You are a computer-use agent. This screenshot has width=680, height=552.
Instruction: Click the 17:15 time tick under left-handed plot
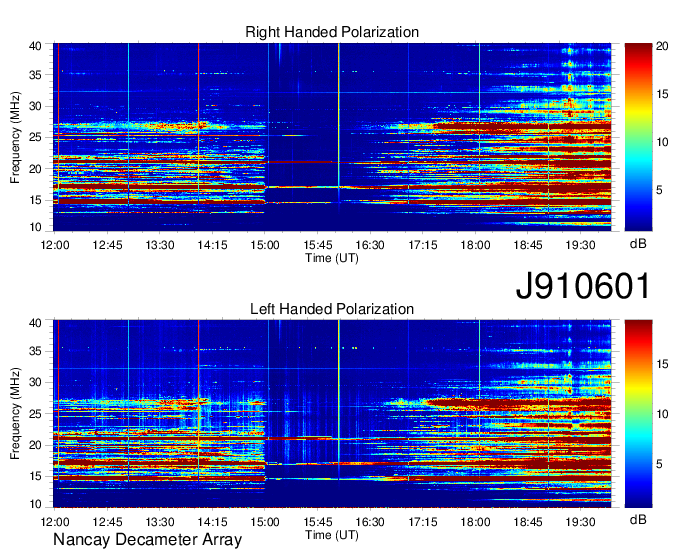423,522
